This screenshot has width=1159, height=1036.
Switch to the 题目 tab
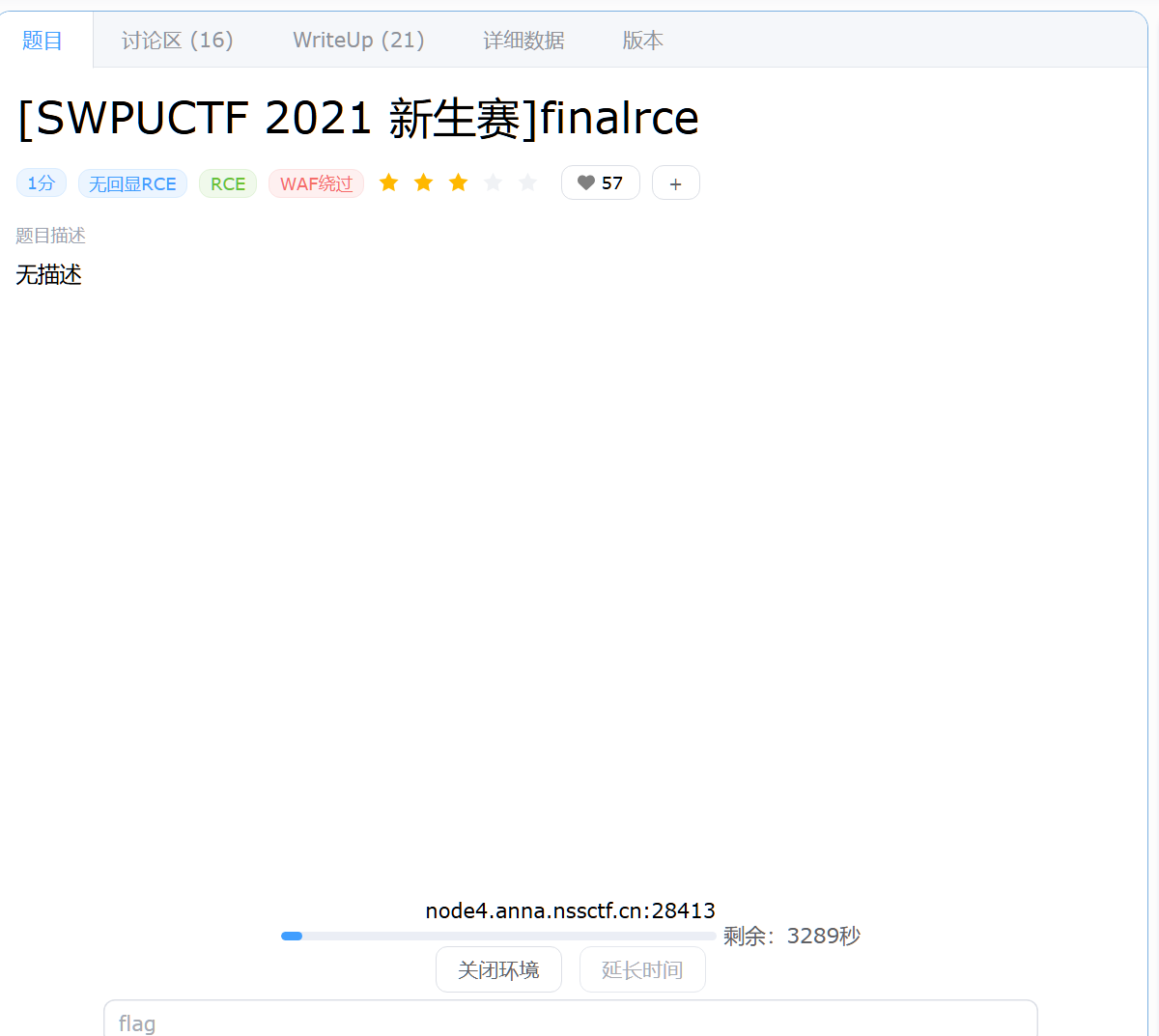point(42,41)
